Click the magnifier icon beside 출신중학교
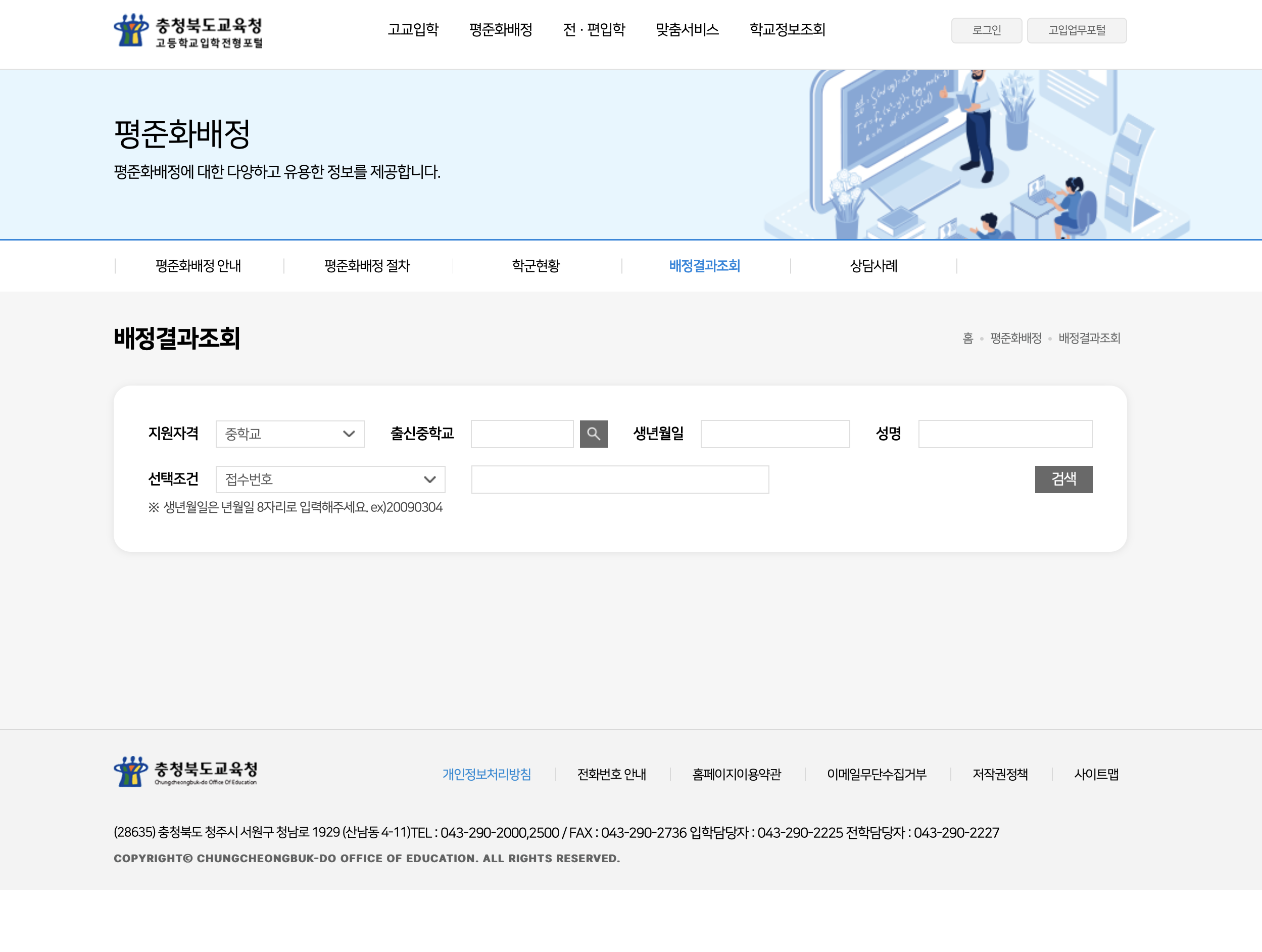This screenshot has height=952, width=1262. click(593, 434)
